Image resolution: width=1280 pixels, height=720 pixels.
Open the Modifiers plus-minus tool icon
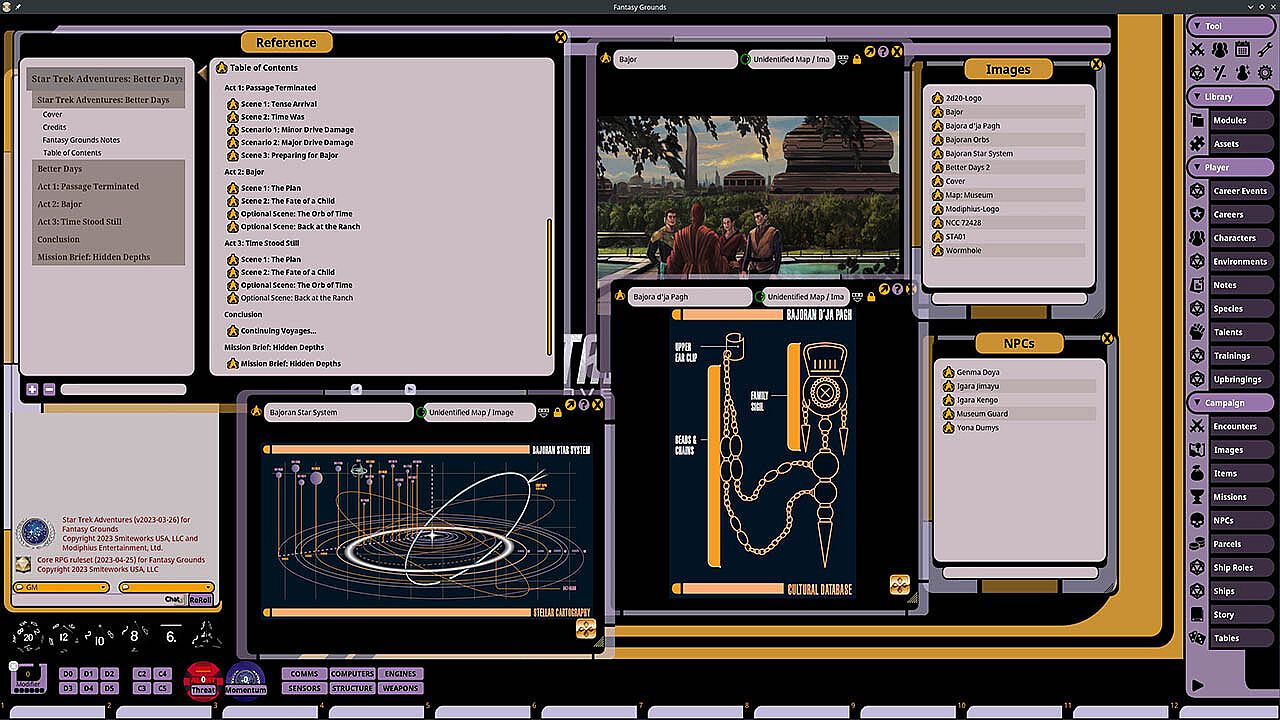coord(1220,72)
